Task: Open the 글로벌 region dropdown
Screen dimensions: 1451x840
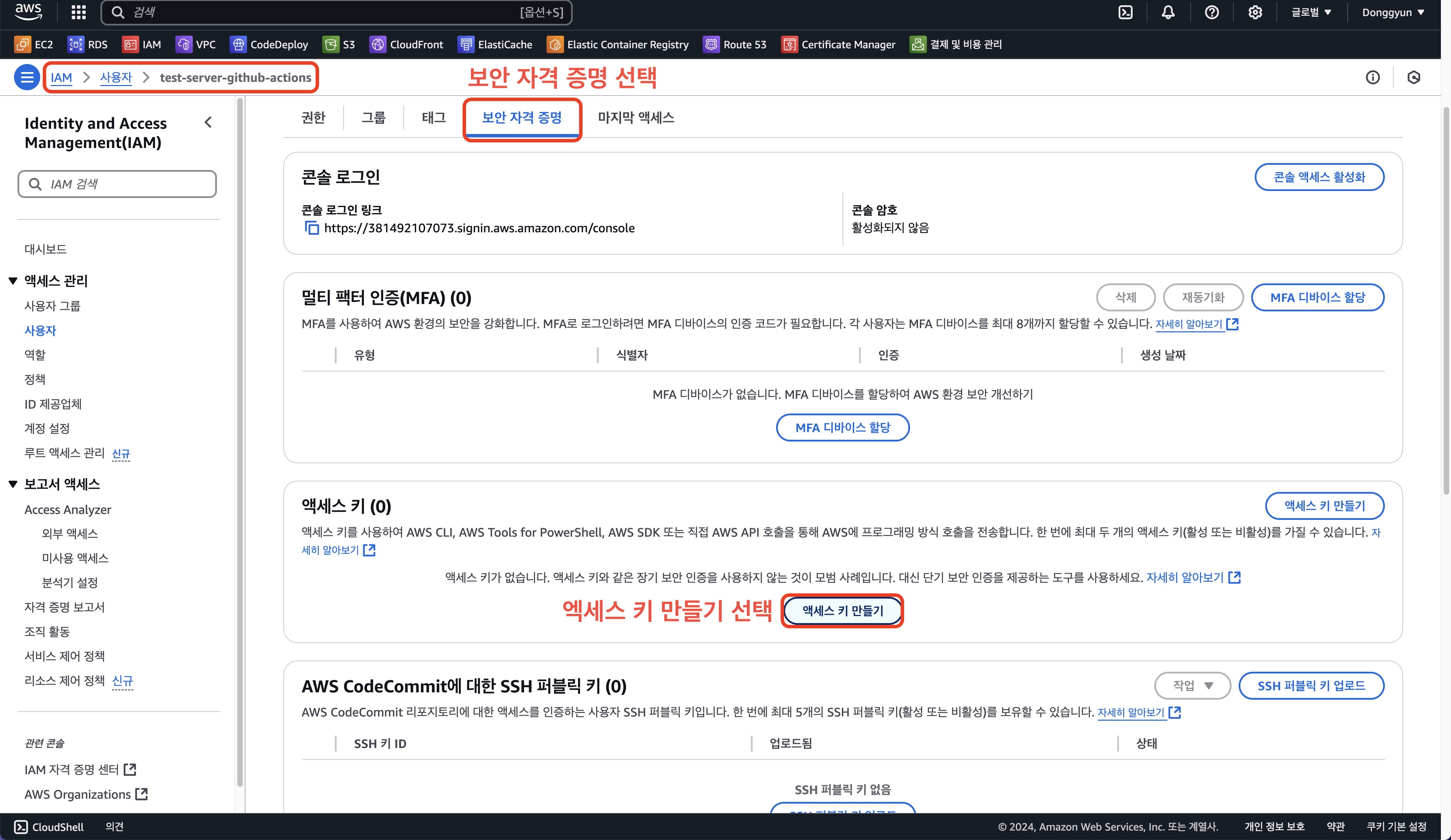Action: [1311, 13]
